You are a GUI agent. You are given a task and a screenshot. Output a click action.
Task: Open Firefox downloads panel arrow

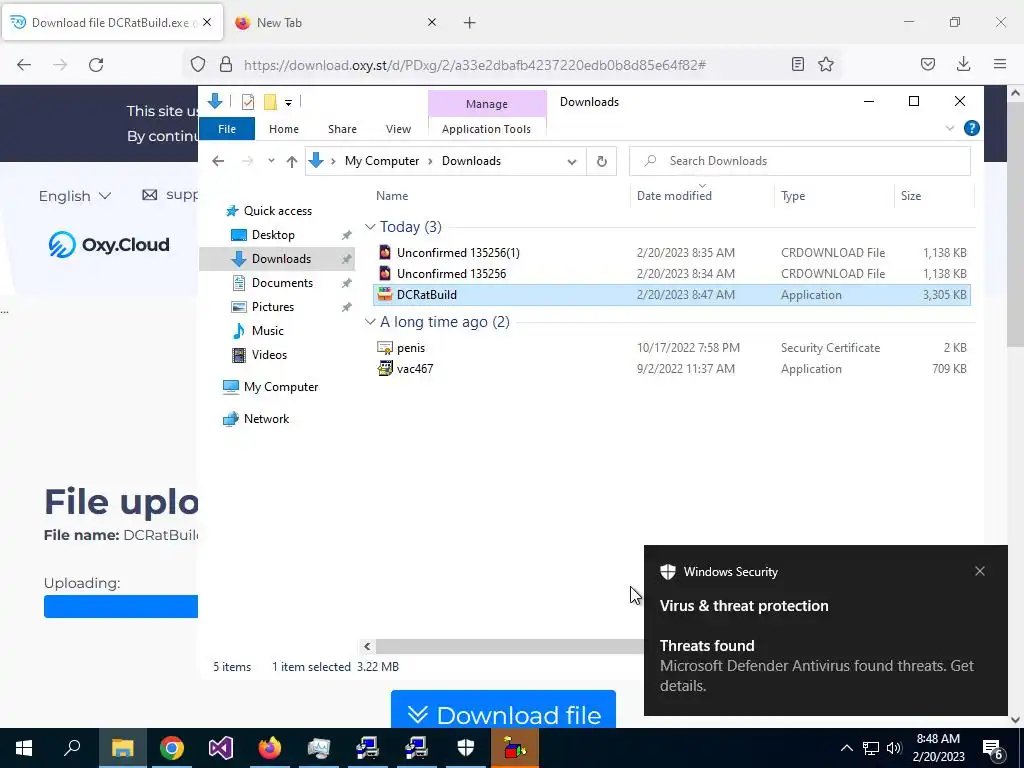(963, 64)
